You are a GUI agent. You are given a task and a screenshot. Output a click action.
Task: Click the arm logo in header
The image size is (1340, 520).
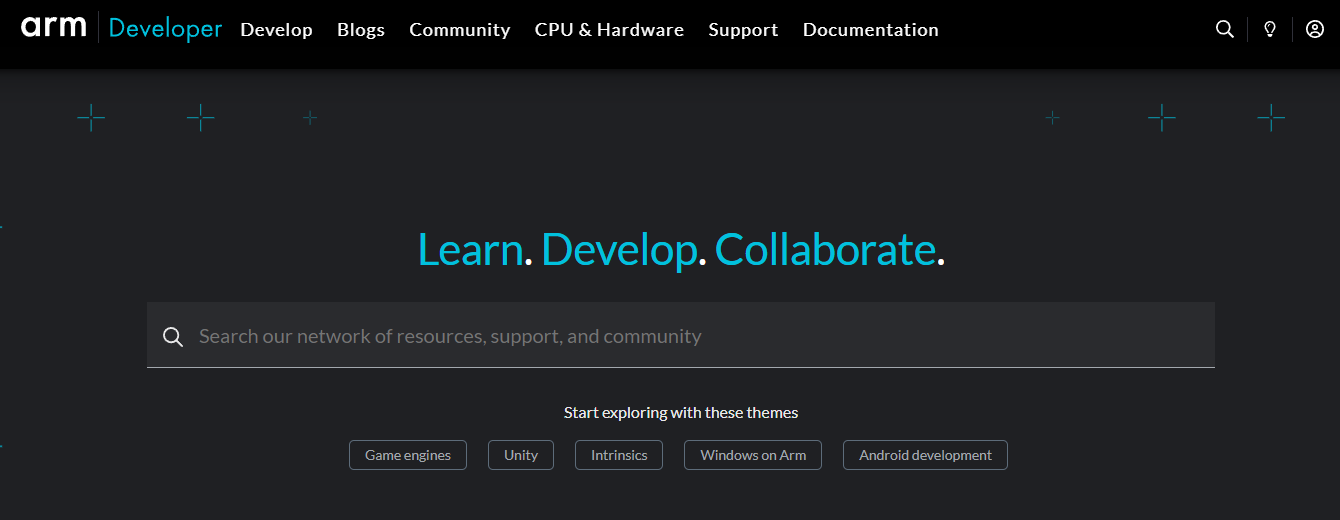[54, 27]
